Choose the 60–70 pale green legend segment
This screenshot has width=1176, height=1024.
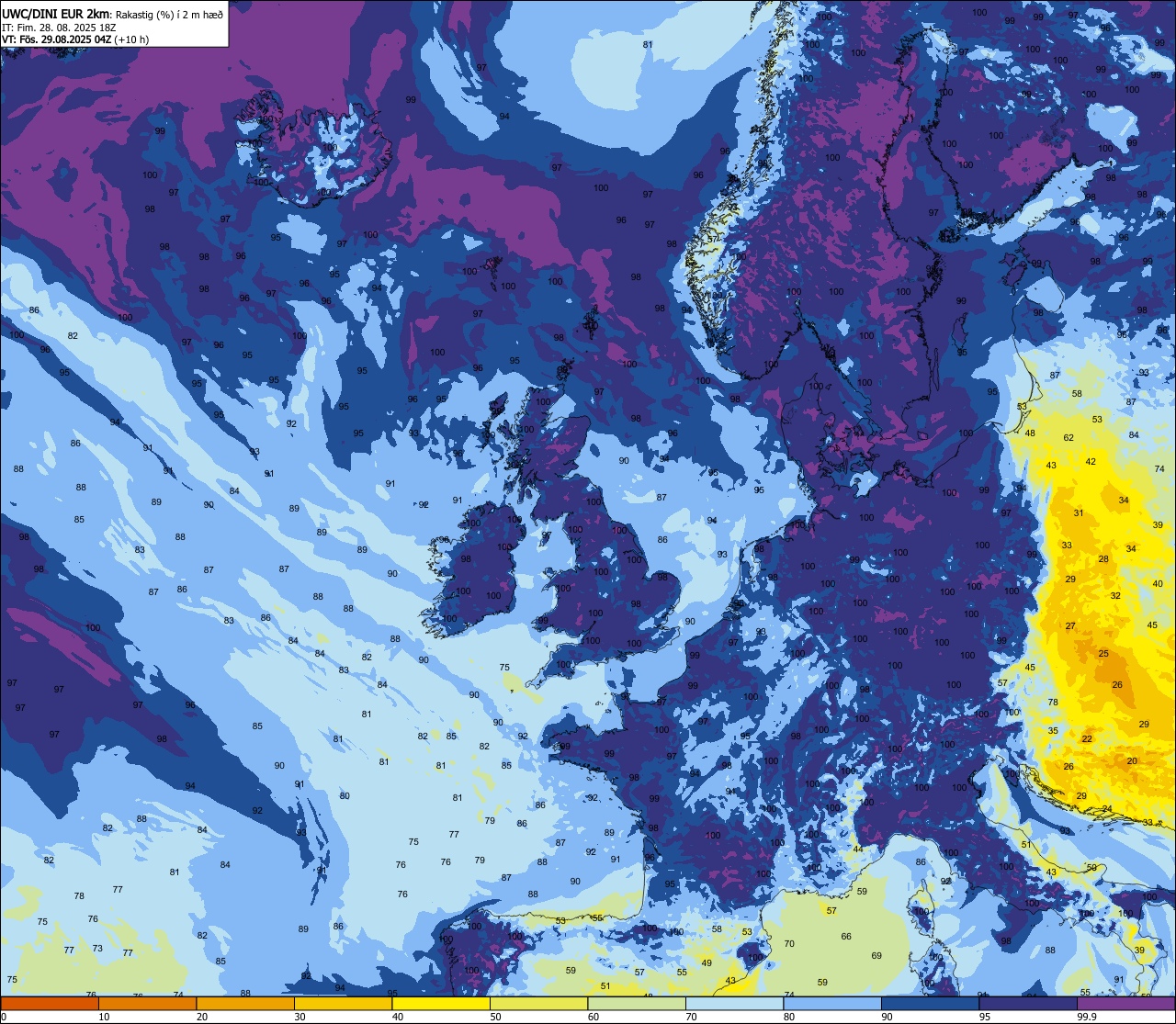tap(637, 1004)
